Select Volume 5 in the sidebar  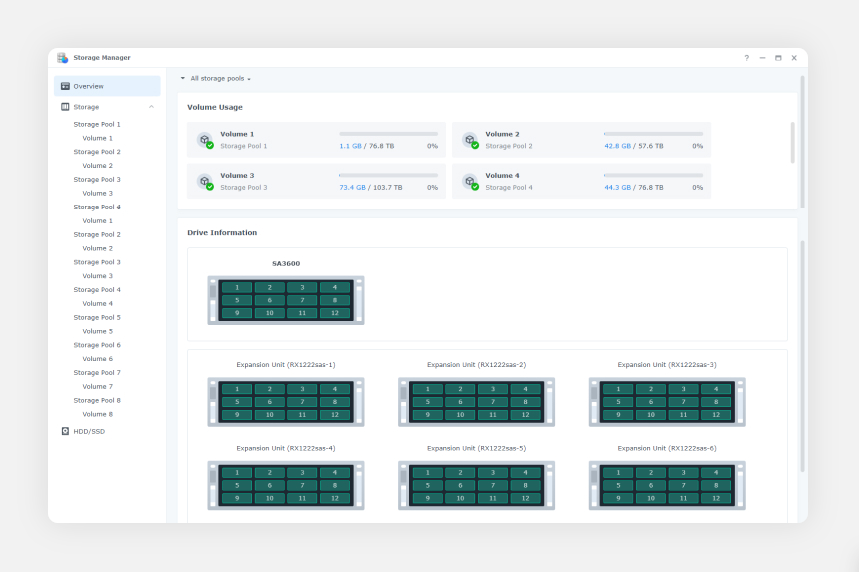[98, 331]
